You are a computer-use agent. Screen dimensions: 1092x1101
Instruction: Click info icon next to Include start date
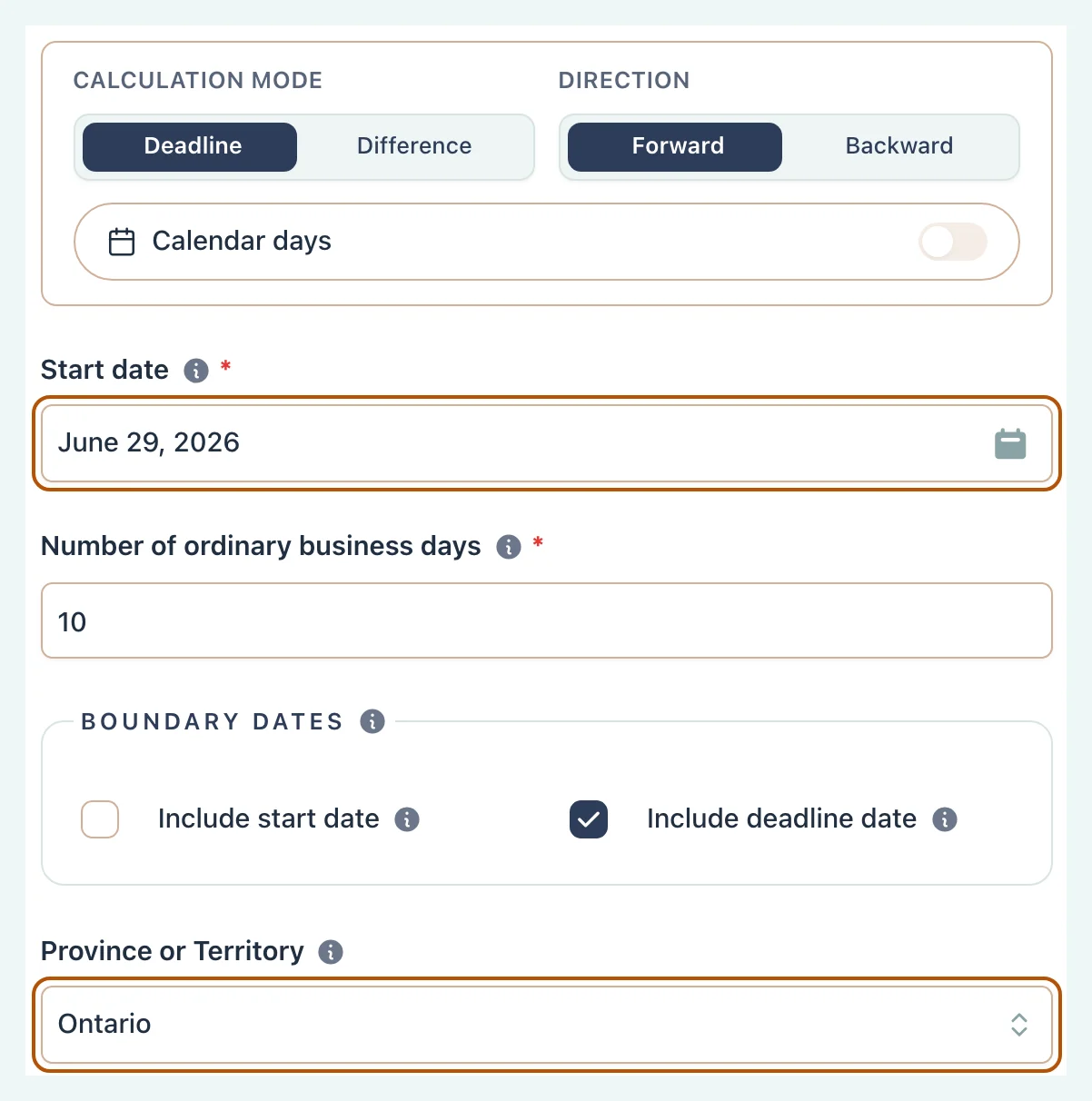407,819
